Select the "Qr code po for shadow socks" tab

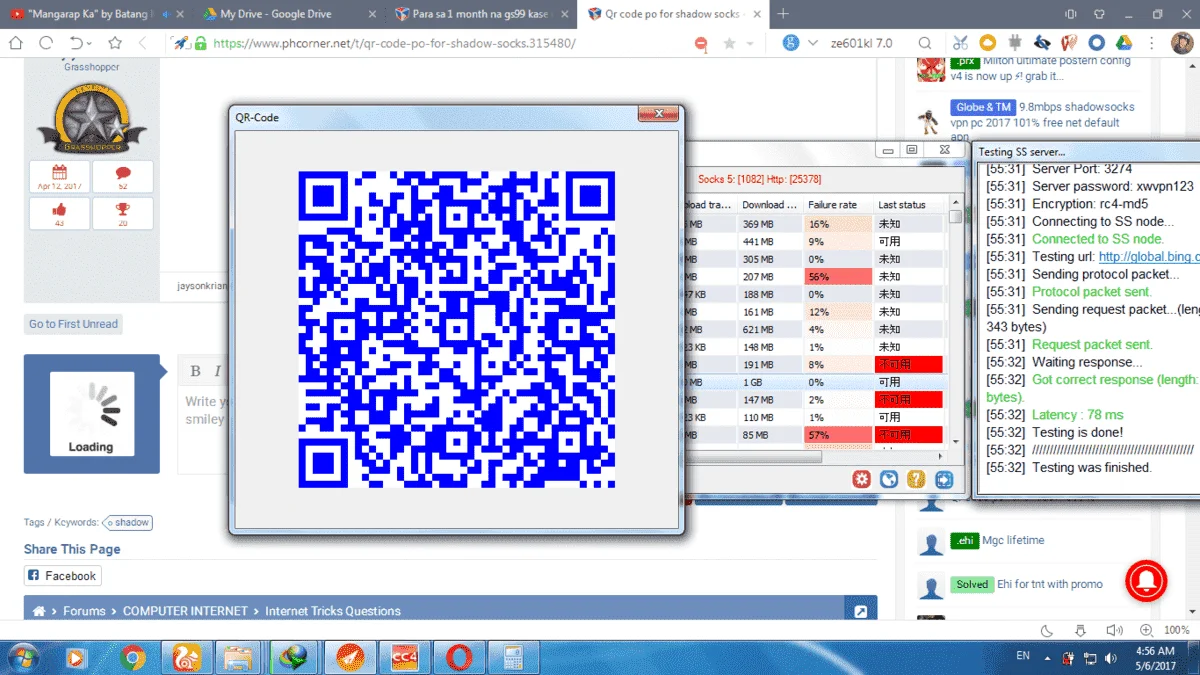(x=676, y=14)
